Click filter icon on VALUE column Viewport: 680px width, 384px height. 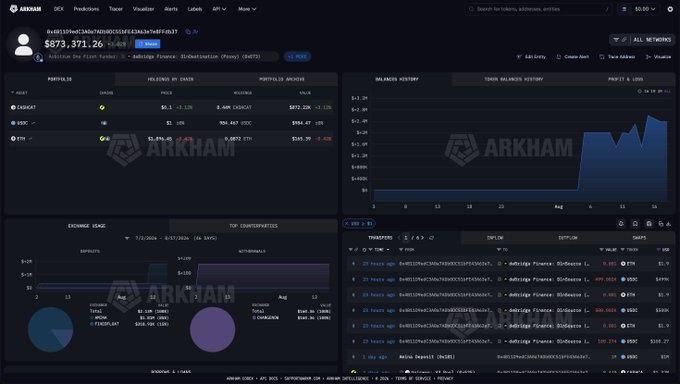[x=602, y=249]
